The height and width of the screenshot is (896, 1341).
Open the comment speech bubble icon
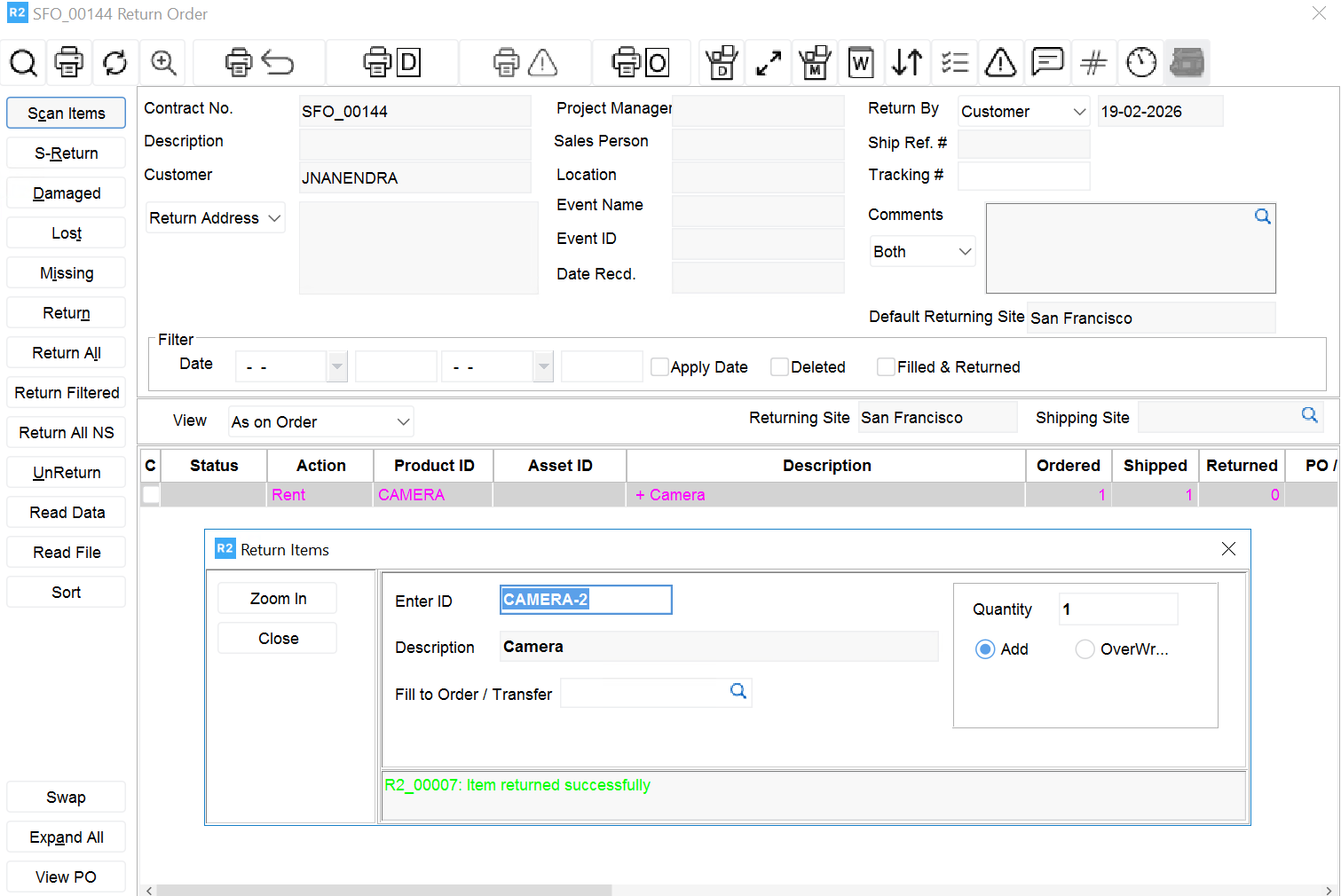point(1047,63)
